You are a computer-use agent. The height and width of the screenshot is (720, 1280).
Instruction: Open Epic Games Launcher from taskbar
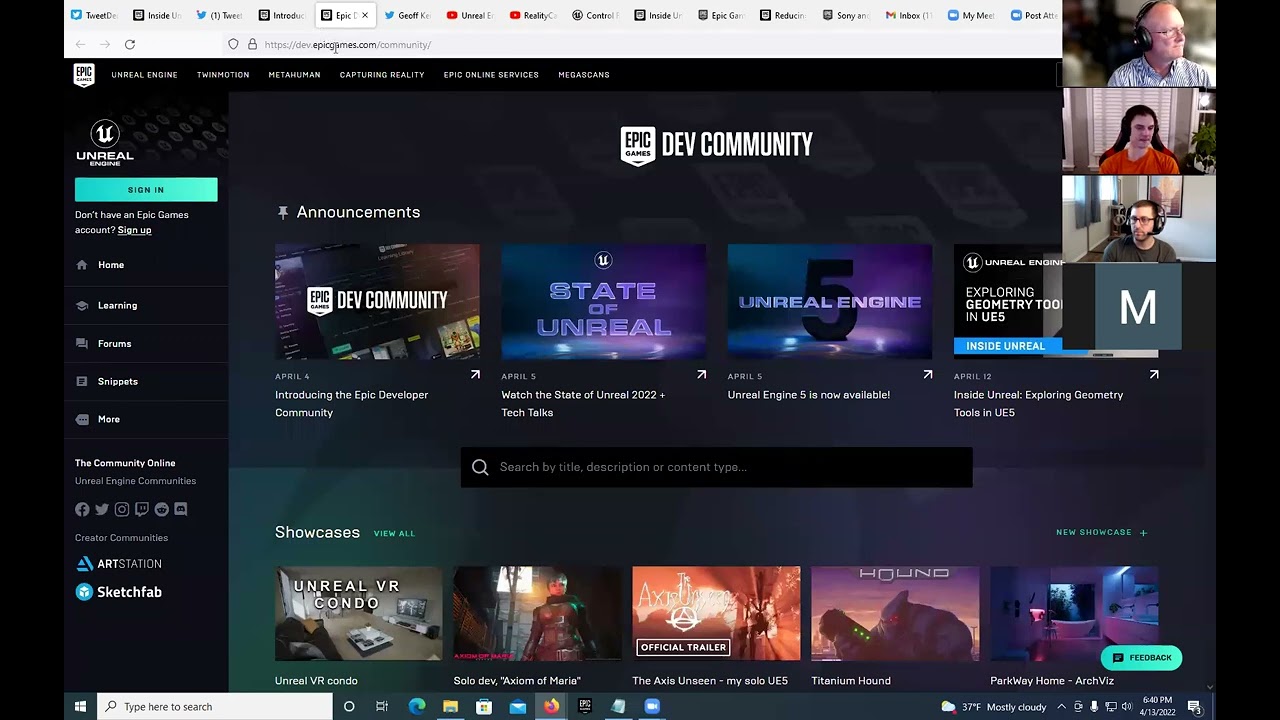pos(585,706)
